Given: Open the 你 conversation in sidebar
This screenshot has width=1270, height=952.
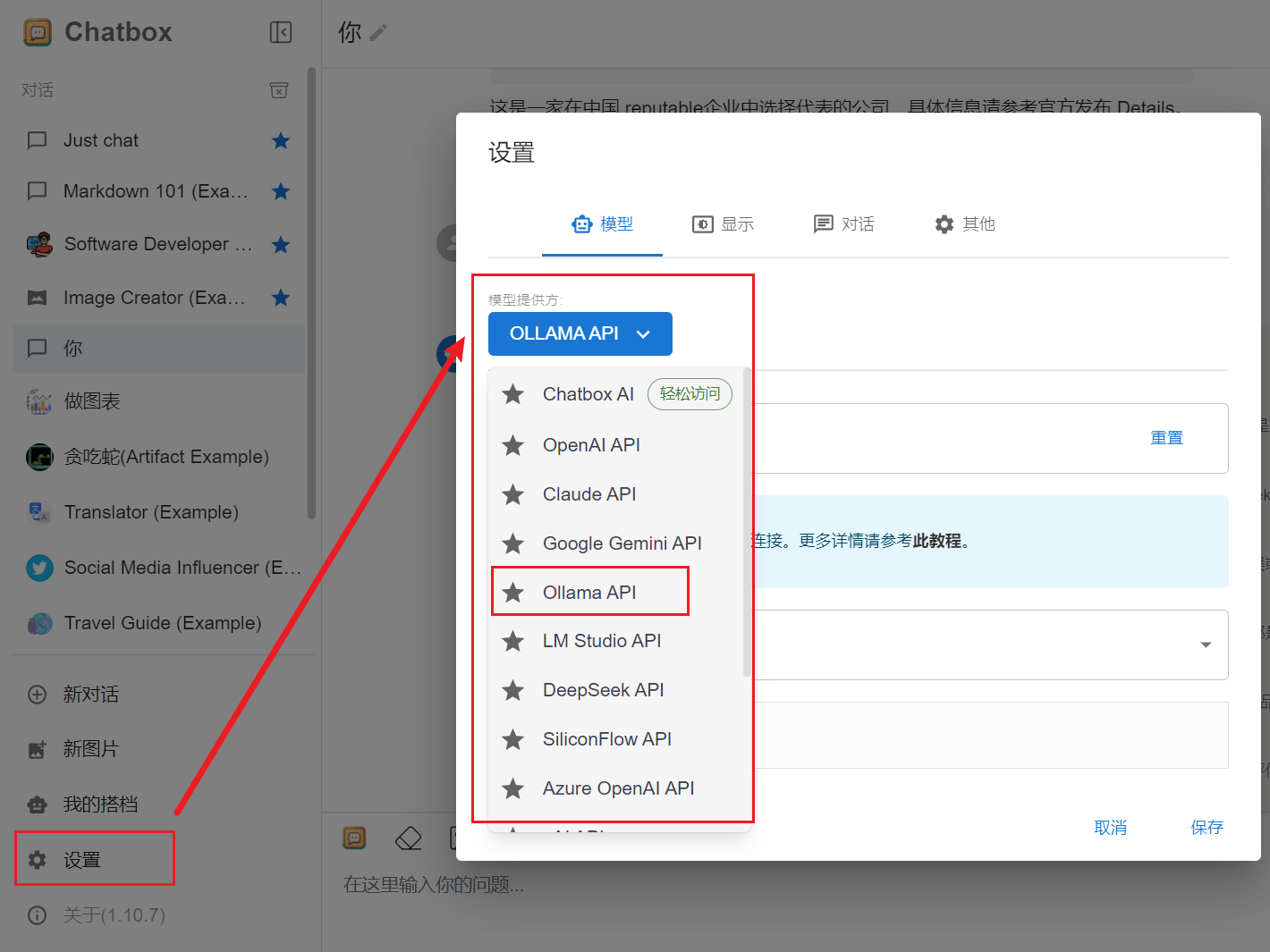Looking at the screenshot, I should tap(158, 349).
